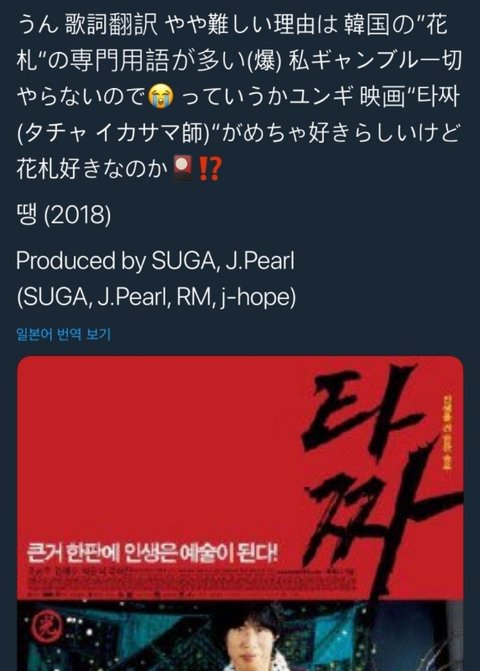Tap the first tweet line starting 'うん 歌詞翻訳'
Viewport: 480px width, 671px height.
[x=232, y=24]
